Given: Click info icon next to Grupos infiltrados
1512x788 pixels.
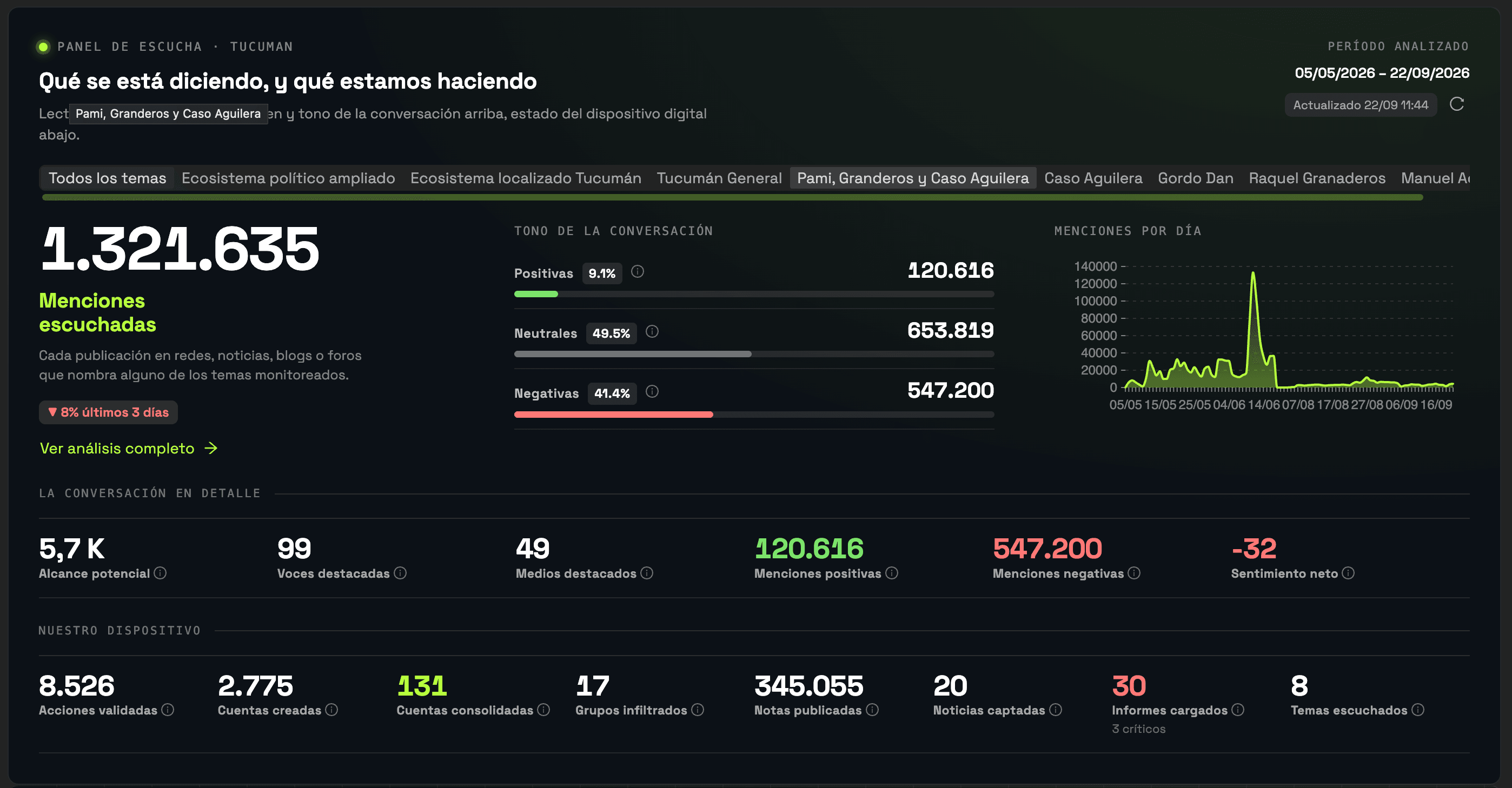Looking at the screenshot, I should tap(697, 710).
